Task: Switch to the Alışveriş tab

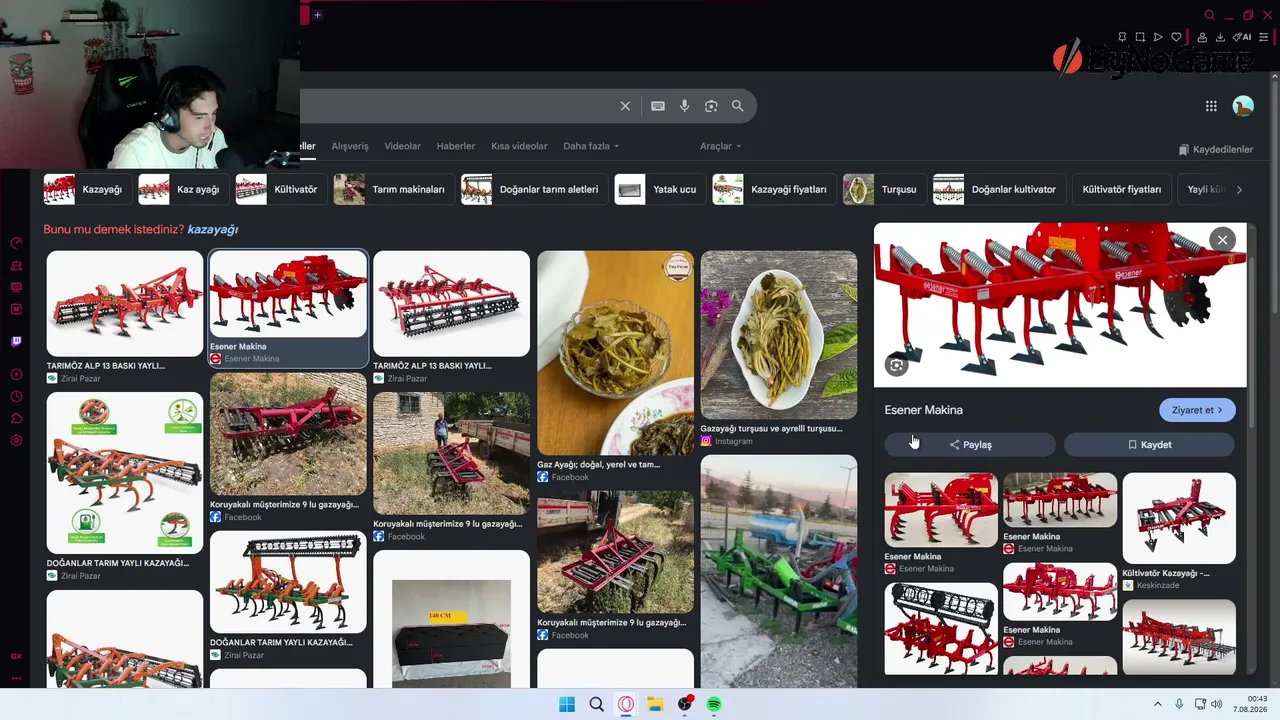Action: (350, 146)
